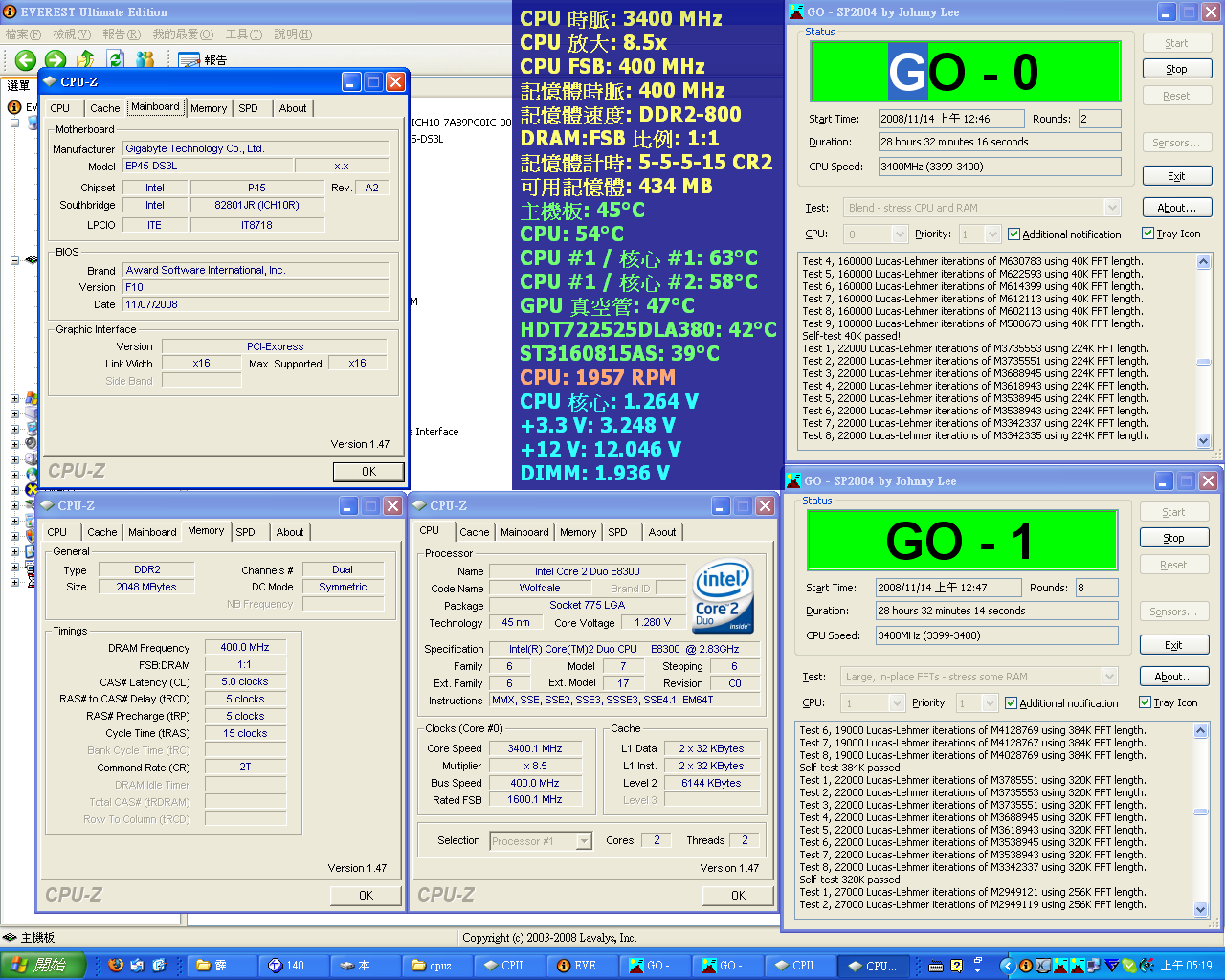The width and height of the screenshot is (1225, 980).
Task: Click the Intel Core 2 Duo logo
Action: [724, 597]
